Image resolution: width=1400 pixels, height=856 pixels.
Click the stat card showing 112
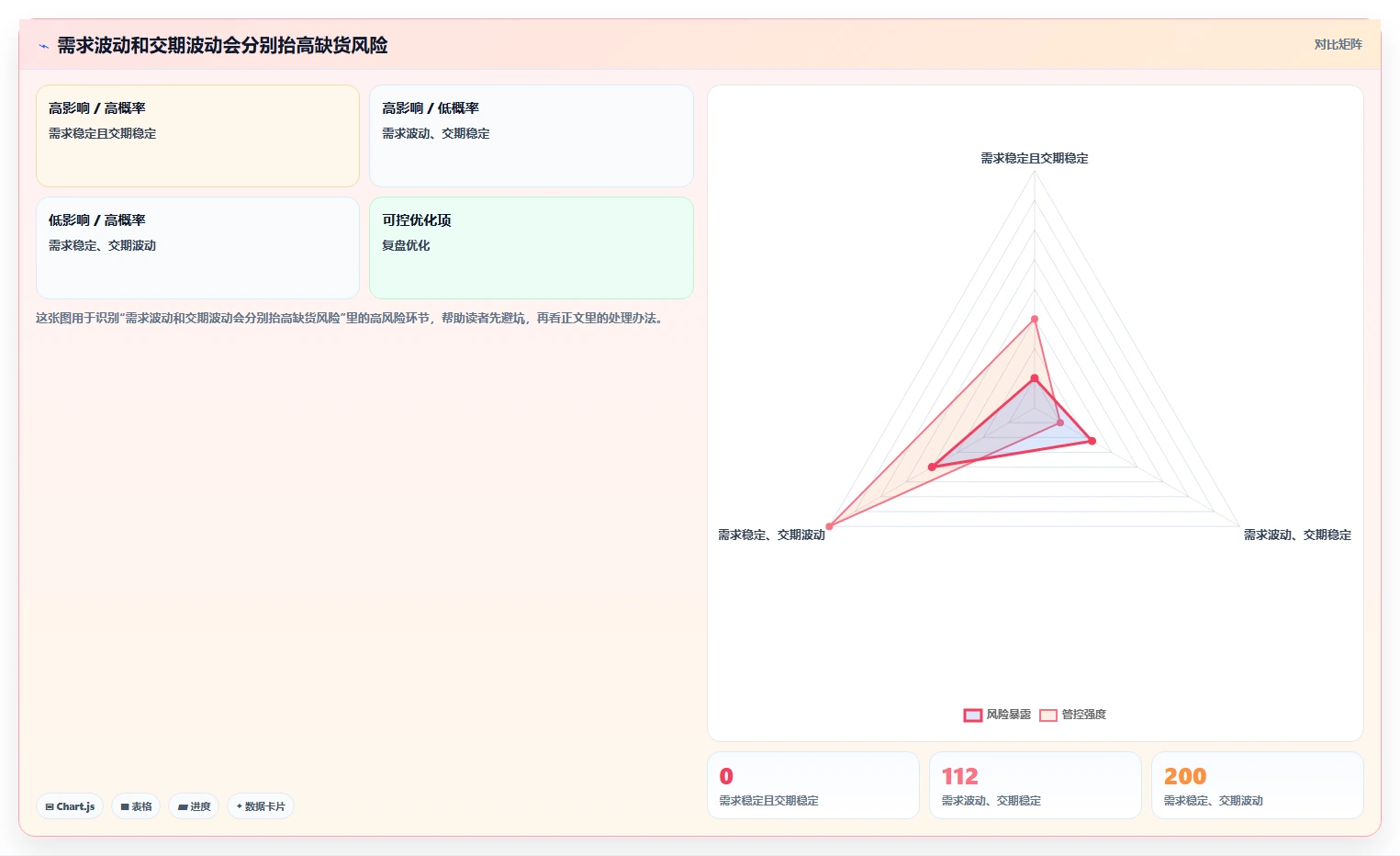pos(1036,785)
